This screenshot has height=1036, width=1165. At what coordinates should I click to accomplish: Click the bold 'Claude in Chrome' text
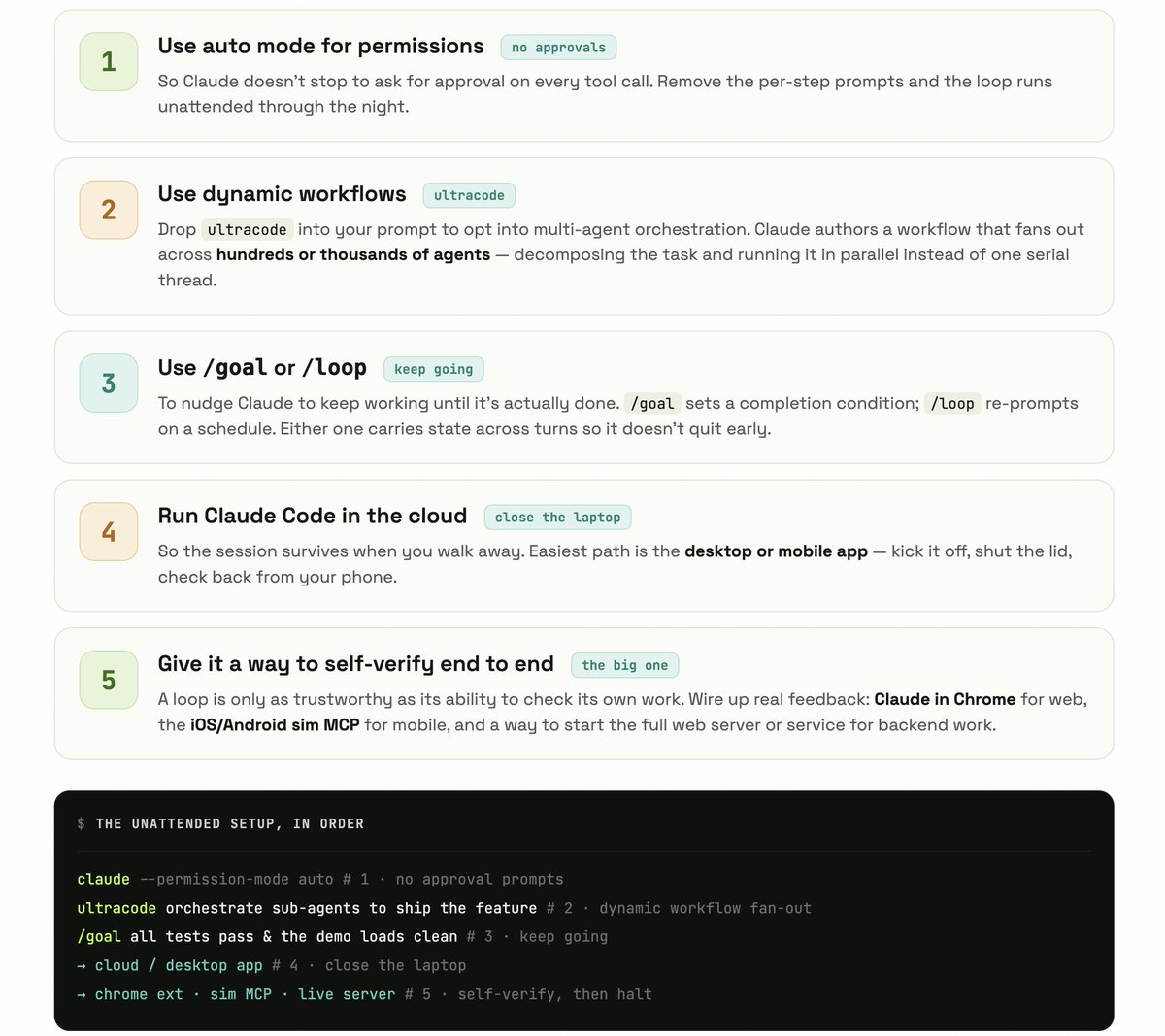click(945, 699)
